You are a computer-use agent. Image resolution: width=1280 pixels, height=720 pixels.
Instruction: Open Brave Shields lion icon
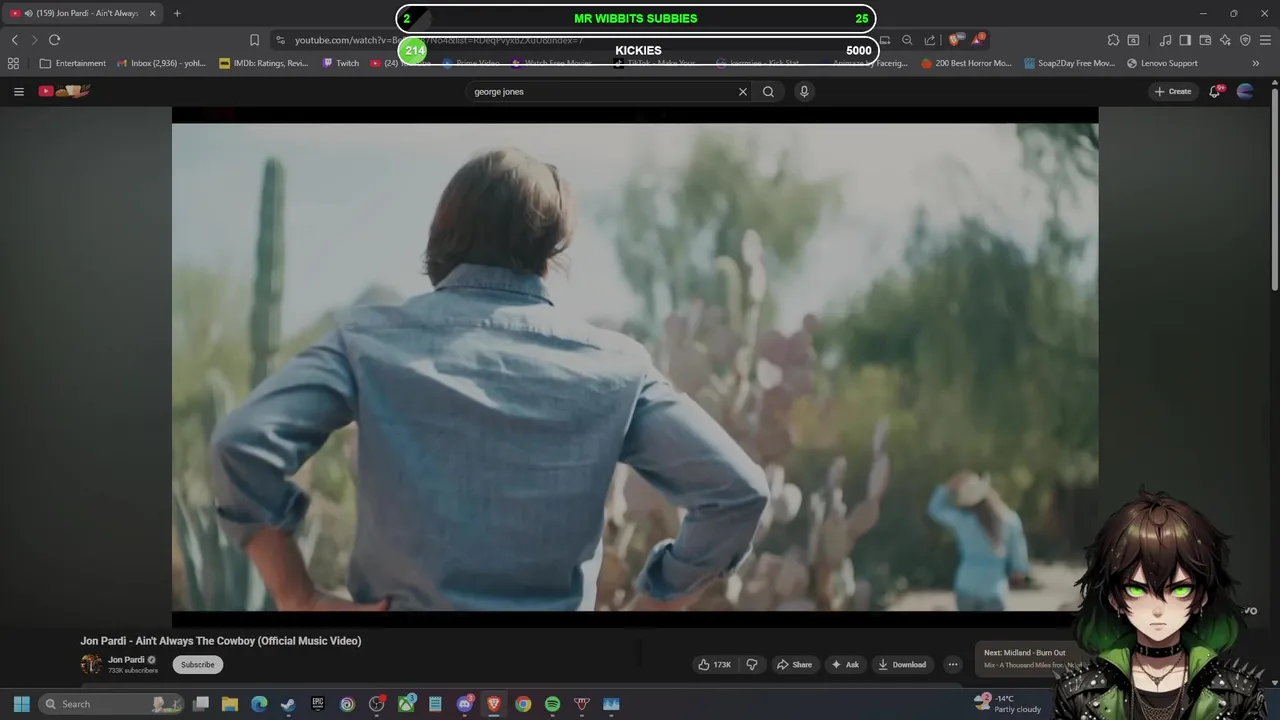(x=954, y=40)
